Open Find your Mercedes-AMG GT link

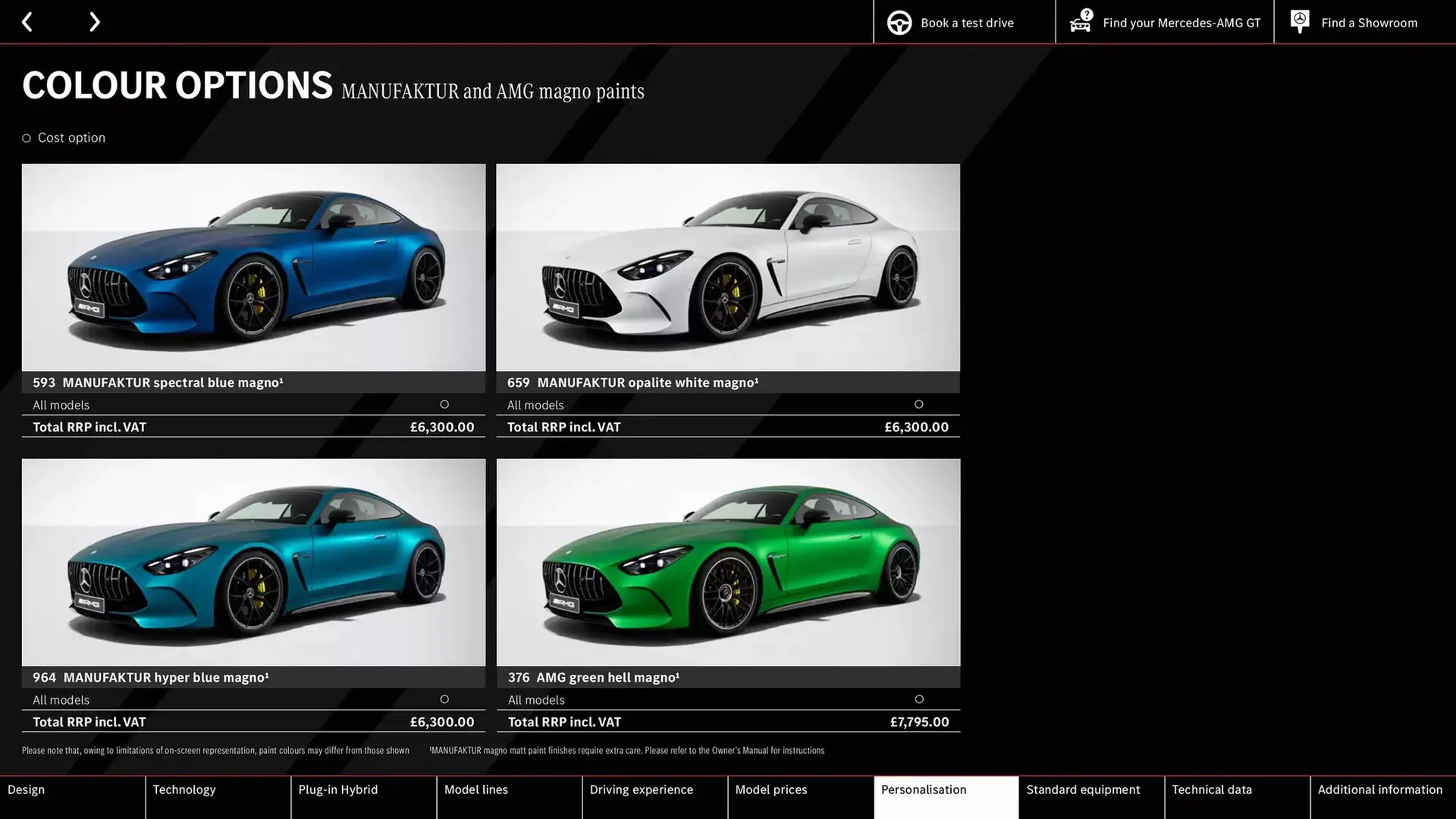point(1181,23)
